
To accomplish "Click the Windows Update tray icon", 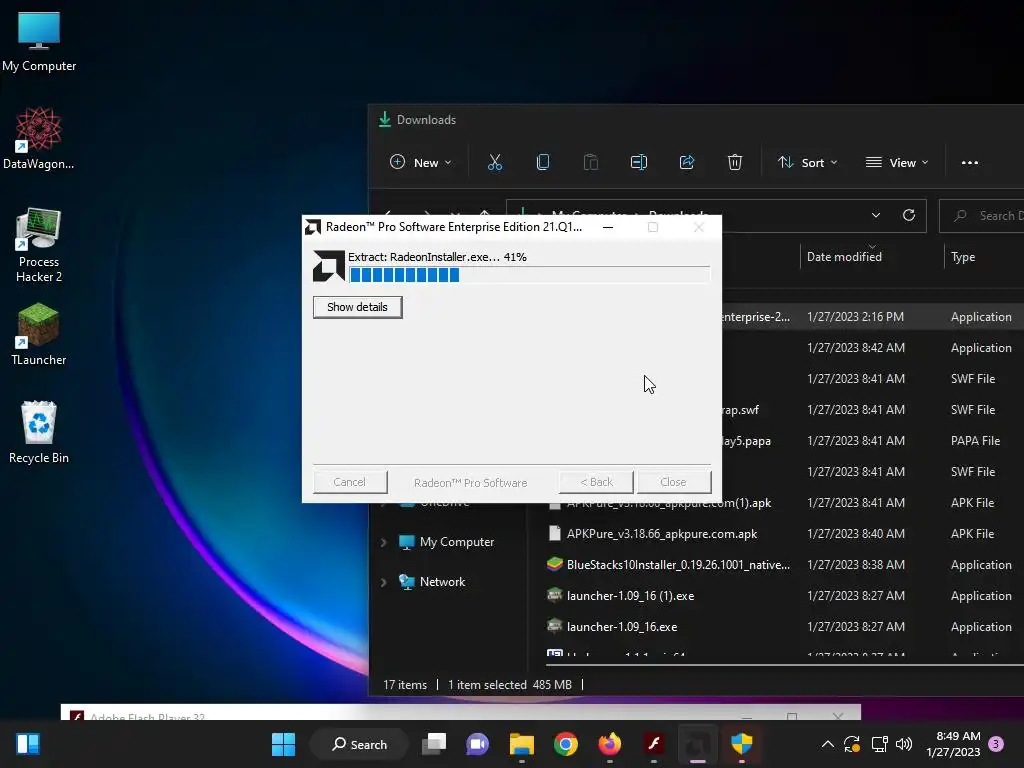I will pos(852,744).
